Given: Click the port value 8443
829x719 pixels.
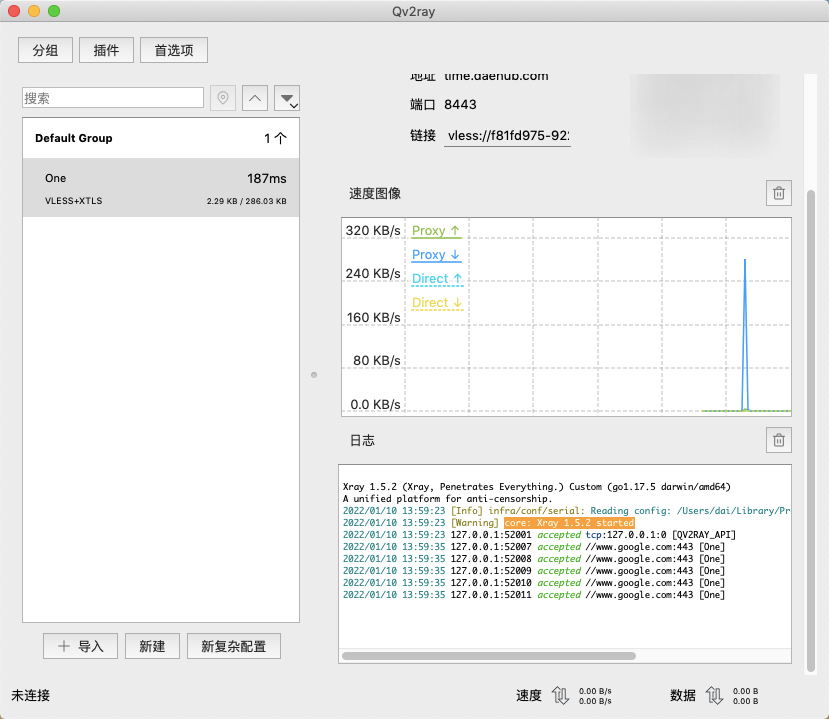Looking at the screenshot, I should click(460, 105).
